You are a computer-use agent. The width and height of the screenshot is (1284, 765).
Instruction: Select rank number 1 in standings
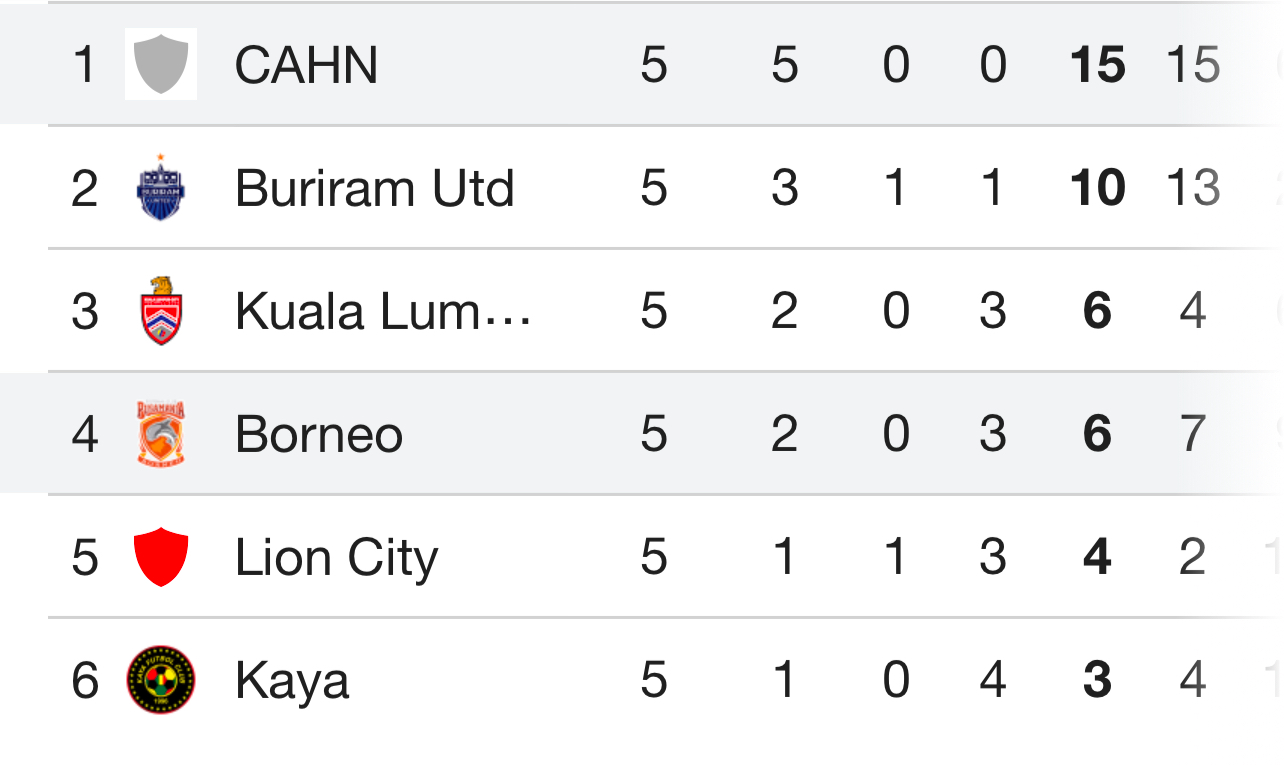point(85,65)
